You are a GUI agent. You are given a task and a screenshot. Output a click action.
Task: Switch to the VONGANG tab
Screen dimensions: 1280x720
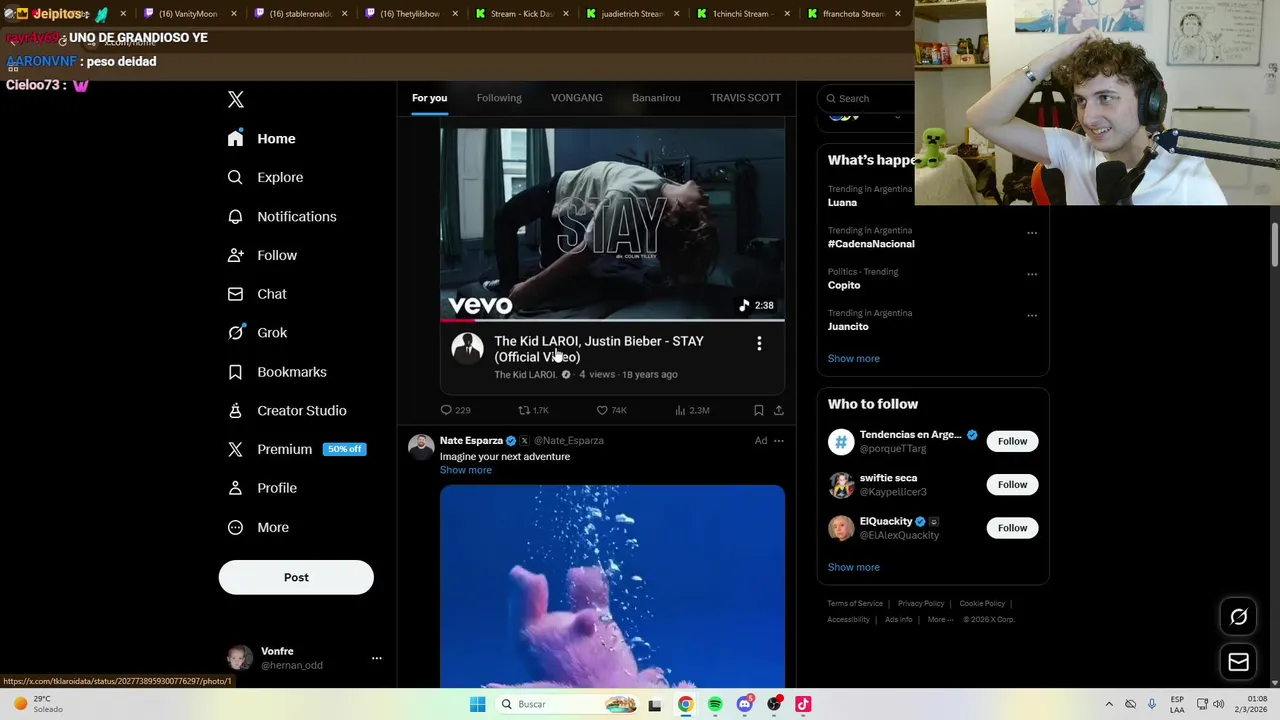(x=577, y=98)
